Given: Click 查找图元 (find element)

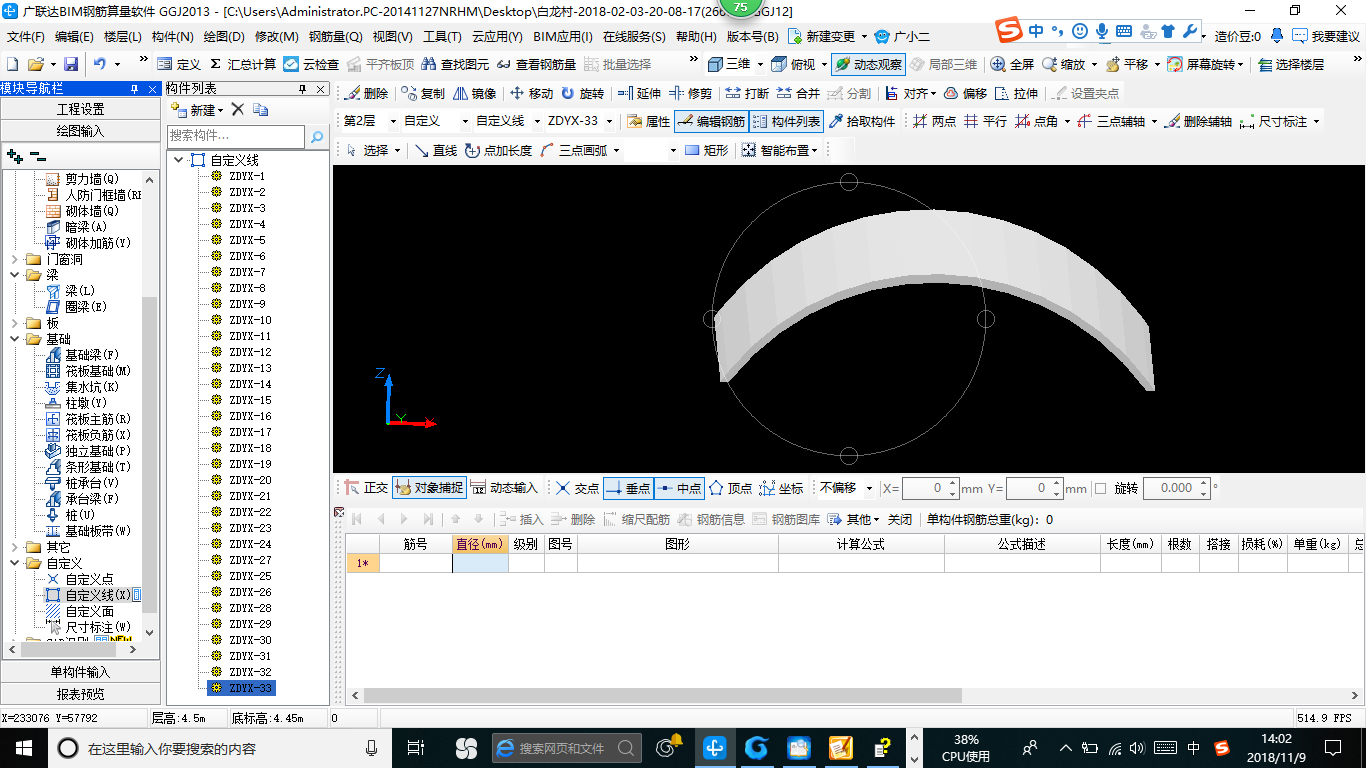Looking at the screenshot, I should coord(456,64).
